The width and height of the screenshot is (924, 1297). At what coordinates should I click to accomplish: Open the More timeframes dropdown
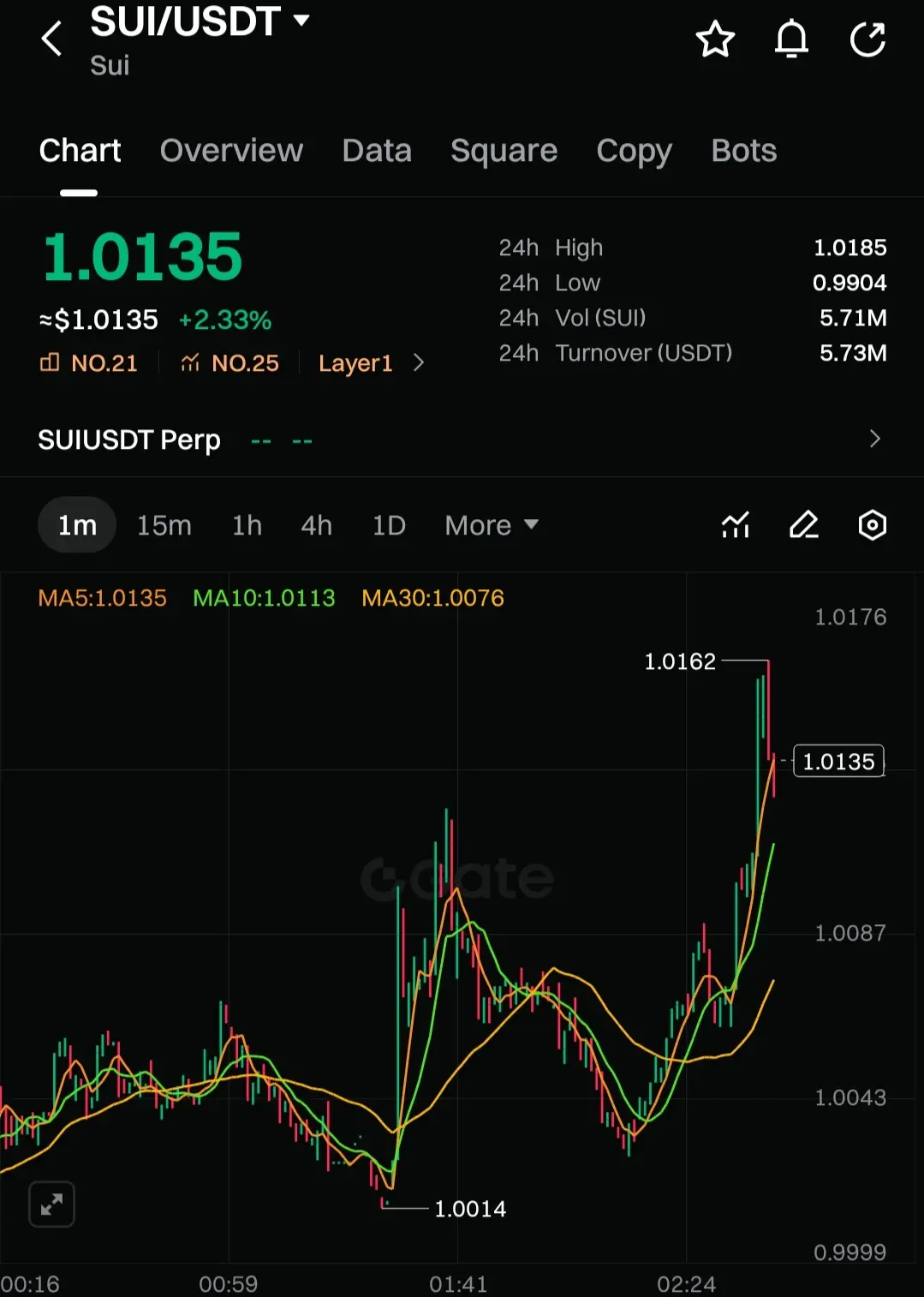[492, 525]
